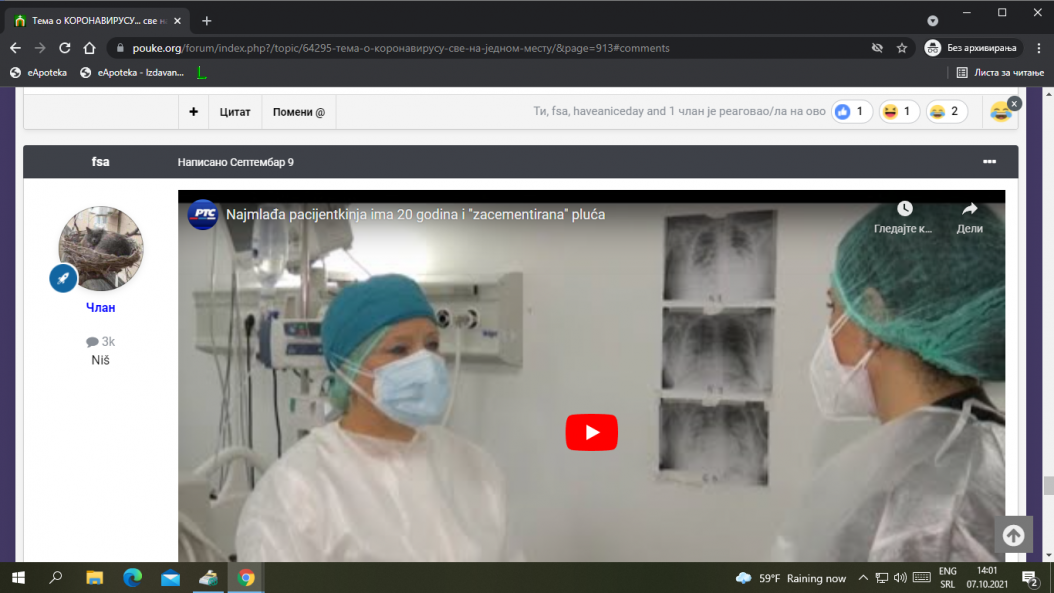Viewport: 1054px width, 593px height.
Task: Open Microsoft Edge from the taskbar
Action: point(132,578)
